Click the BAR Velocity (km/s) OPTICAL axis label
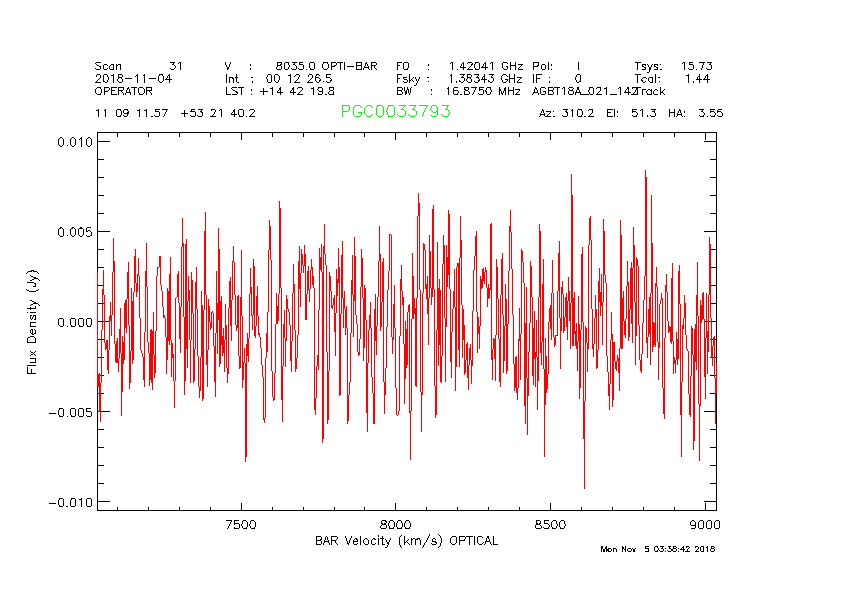Screen dimensions: 842x595 click(406, 541)
